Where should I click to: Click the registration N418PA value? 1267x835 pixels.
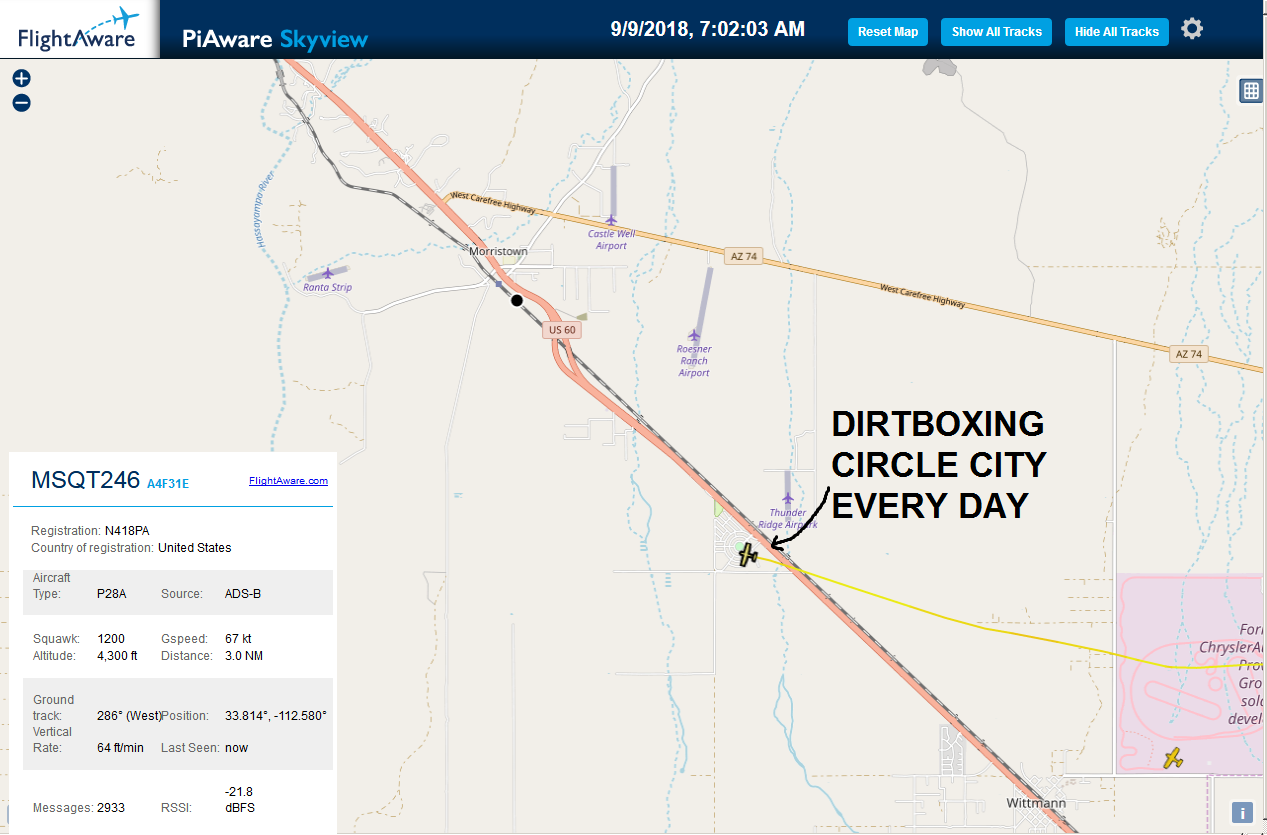click(127, 531)
